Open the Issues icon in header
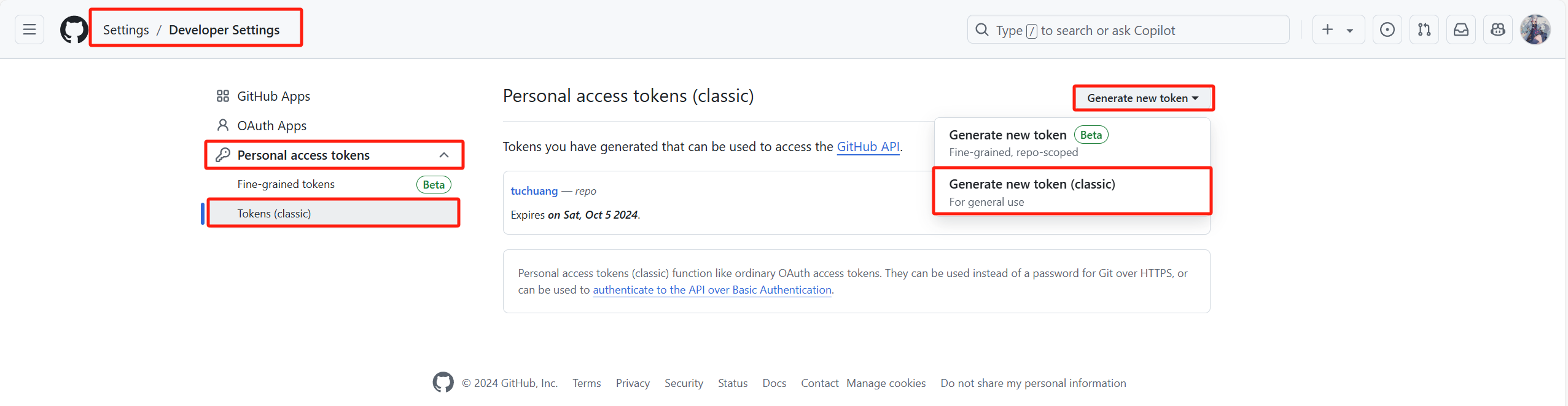 click(x=1387, y=29)
